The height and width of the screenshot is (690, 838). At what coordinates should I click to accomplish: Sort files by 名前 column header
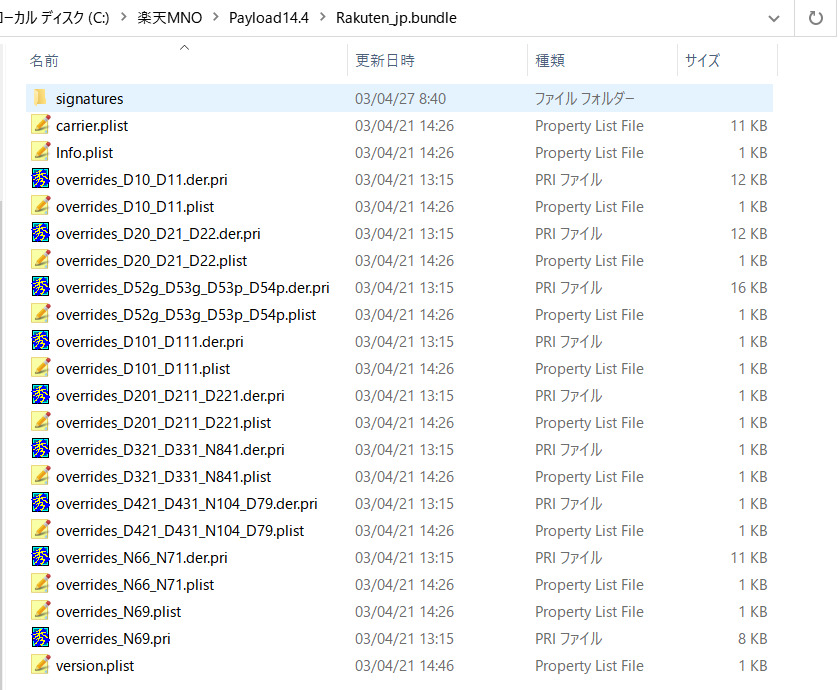tap(44, 61)
